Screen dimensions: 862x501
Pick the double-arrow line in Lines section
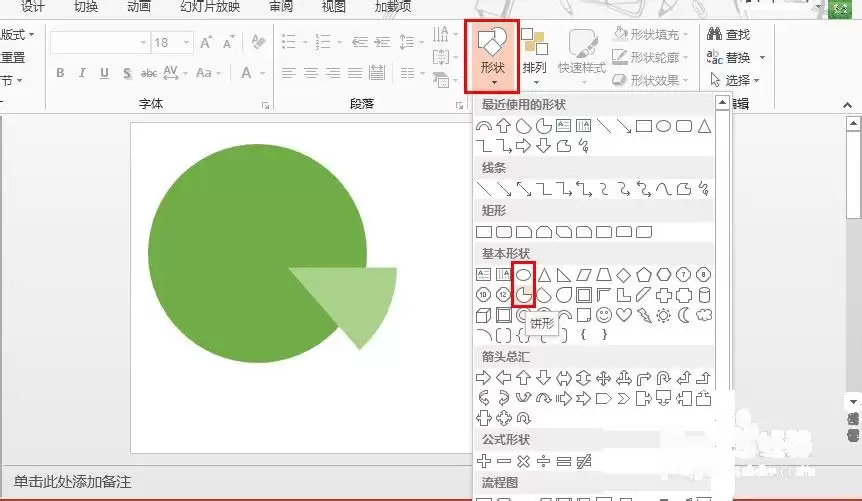pos(523,189)
